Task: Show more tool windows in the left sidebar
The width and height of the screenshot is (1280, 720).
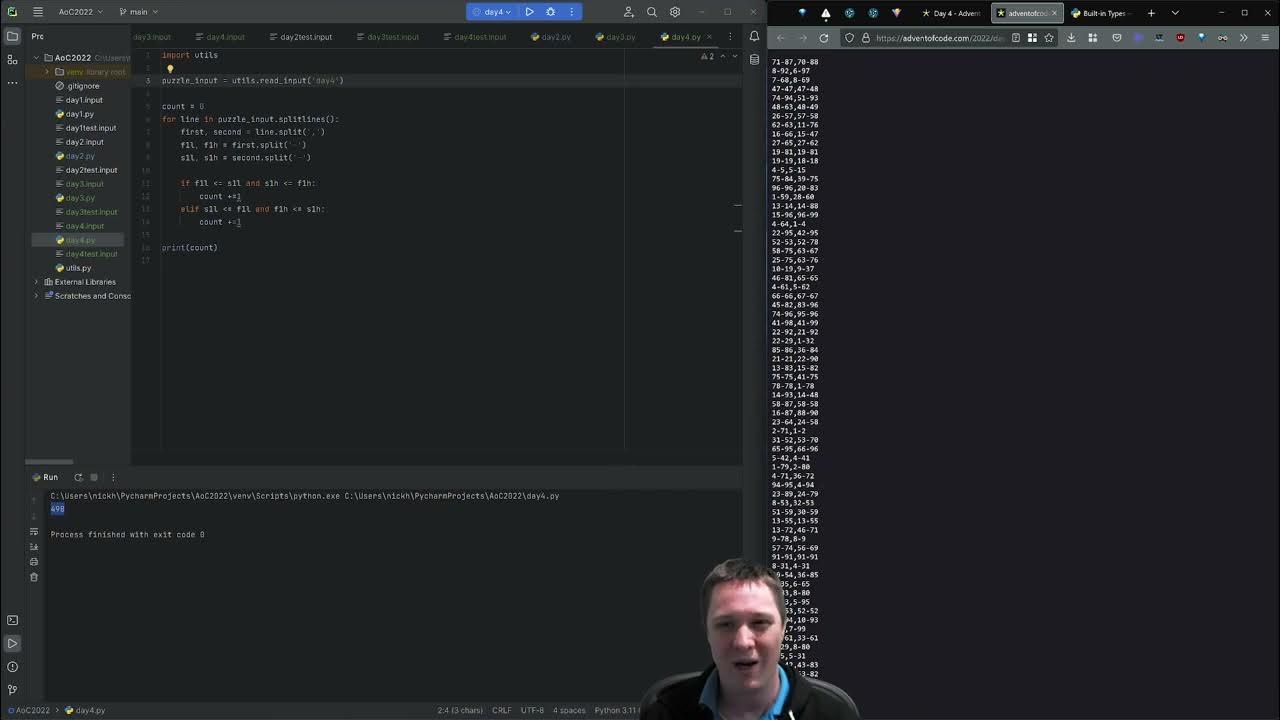Action: 12,82
